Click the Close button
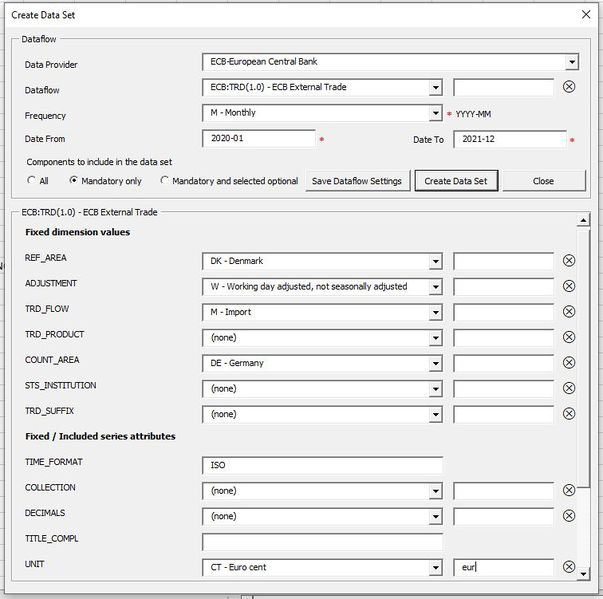The height and width of the screenshot is (599, 603). tap(543, 181)
